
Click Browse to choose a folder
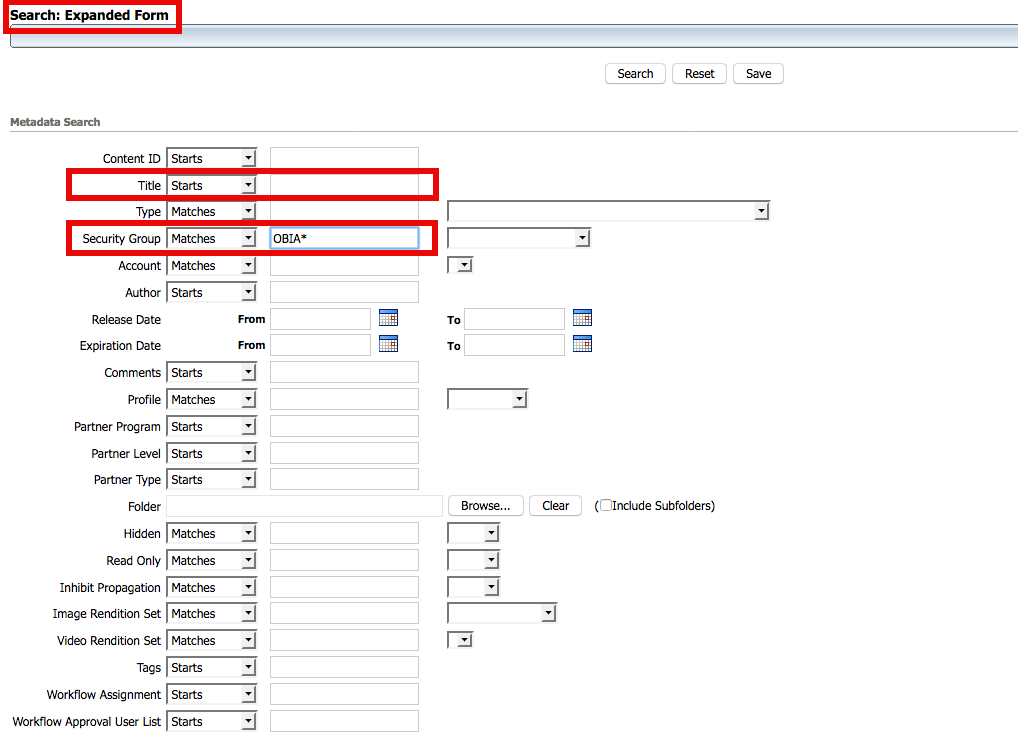(x=485, y=506)
